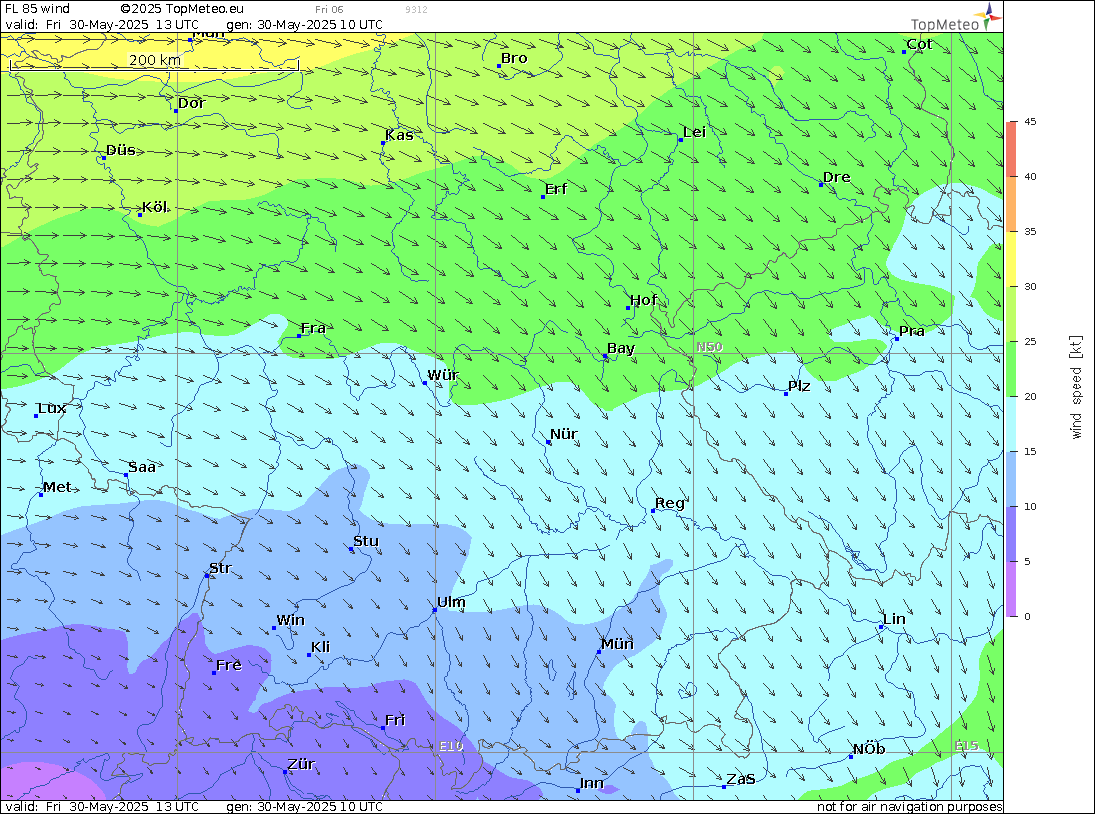Select the Inn city label
Image resolution: width=1095 pixels, height=814 pixels.
coord(591,783)
